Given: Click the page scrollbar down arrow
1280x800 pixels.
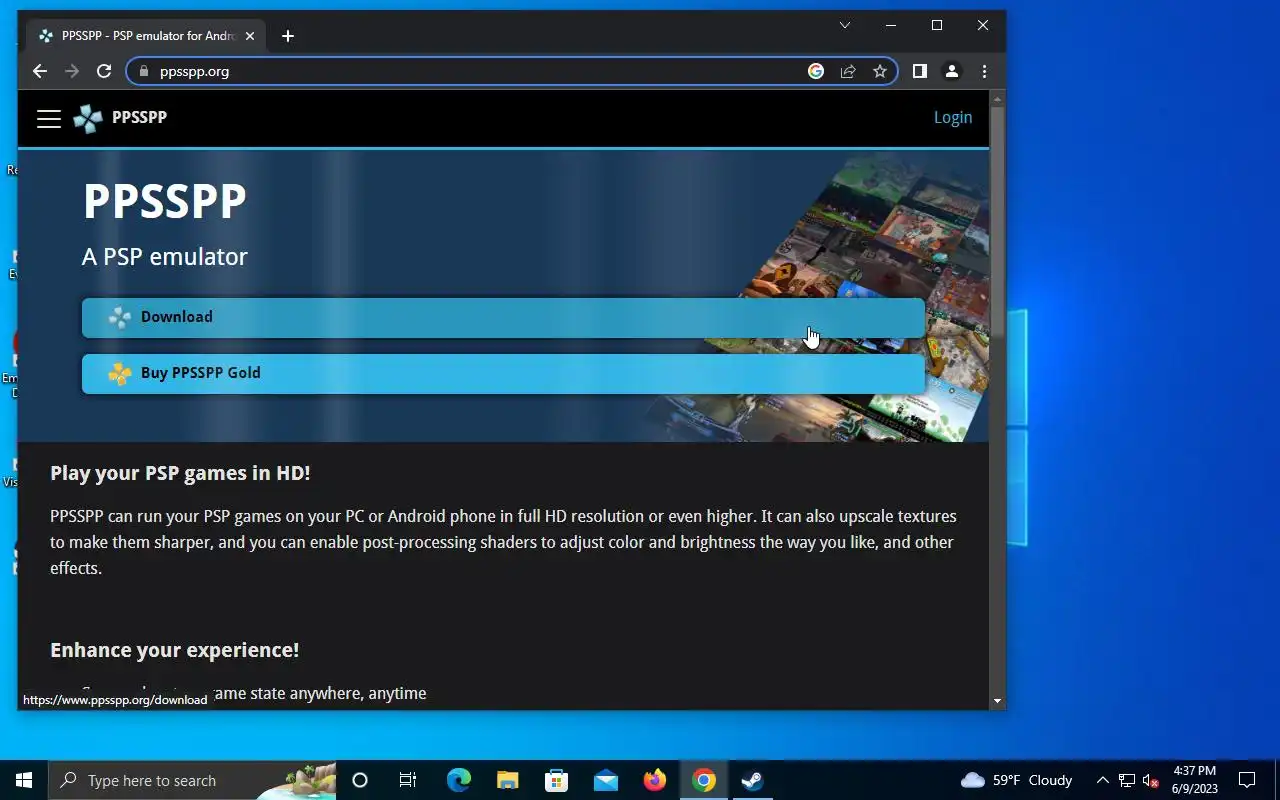Looking at the screenshot, I should click(997, 701).
